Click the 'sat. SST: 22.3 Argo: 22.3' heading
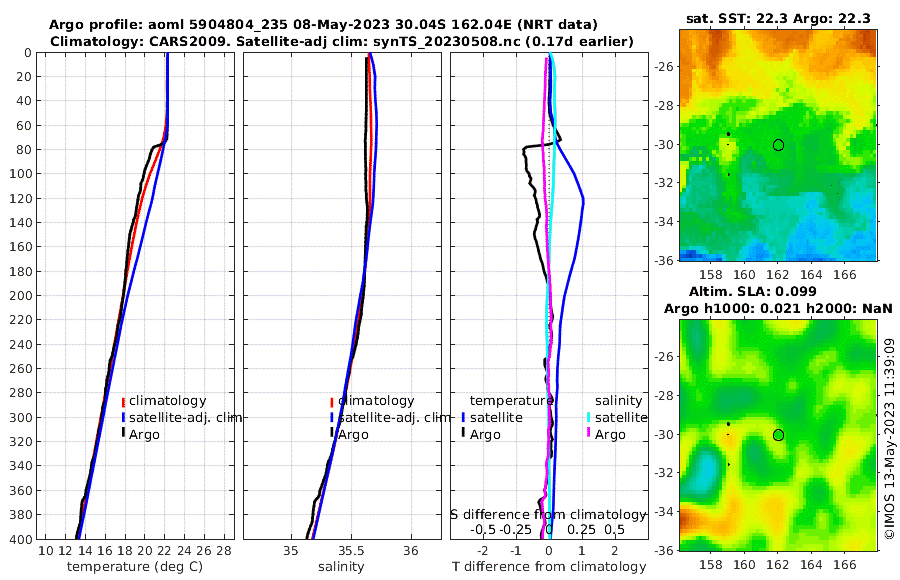The image size is (900, 580). (x=778, y=18)
